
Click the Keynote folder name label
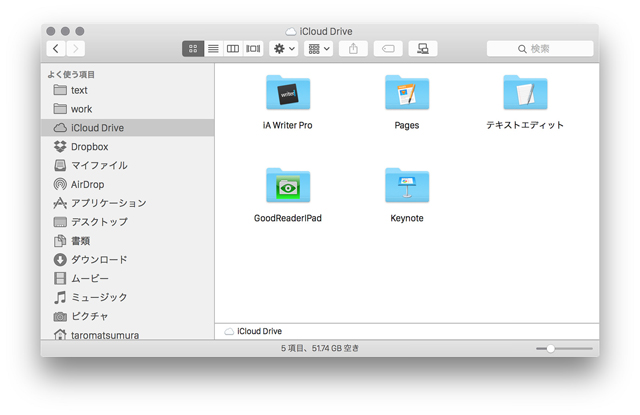407,218
